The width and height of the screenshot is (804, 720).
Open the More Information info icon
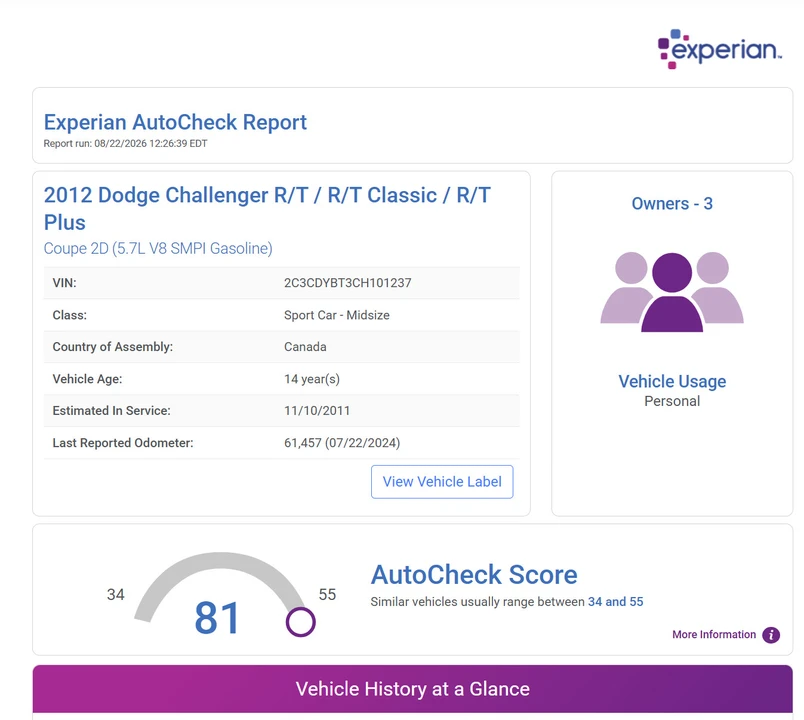click(x=771, y=635)
